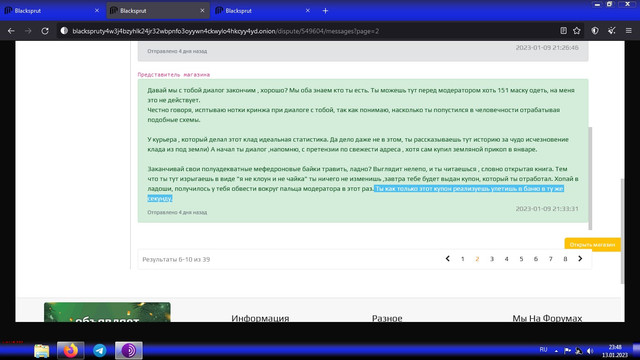
Task: Click the action center flag tray icon
Action: coord(567,350)
